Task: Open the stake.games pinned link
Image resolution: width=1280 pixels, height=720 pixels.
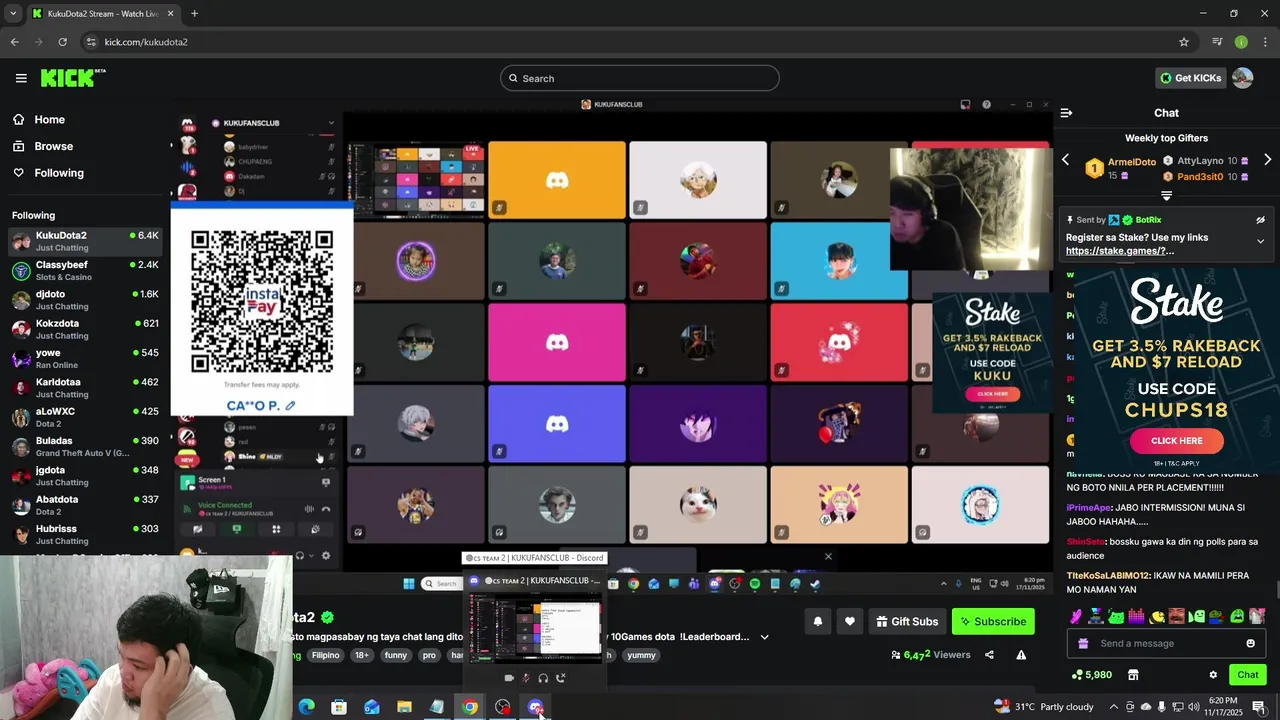Action: click(1120, 251)
